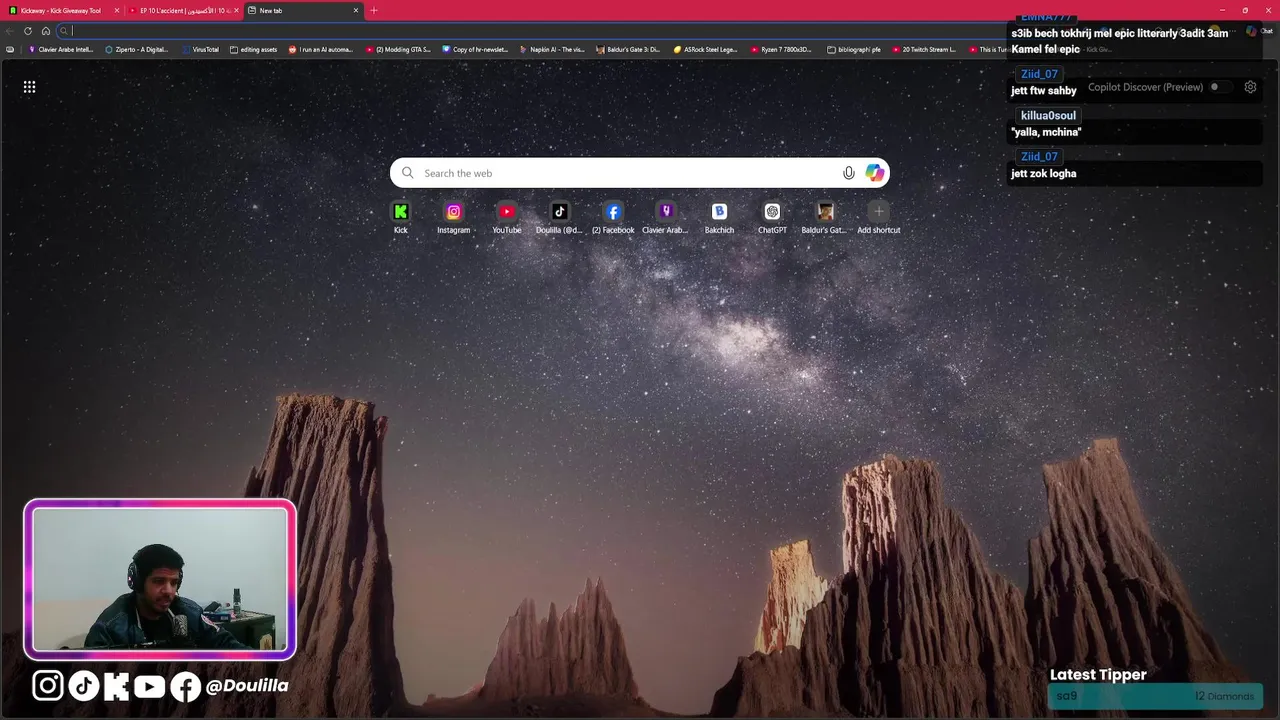Open (2) Modding GTA S... bookmark
This screenshot has width=1280, height=720.
399,49
